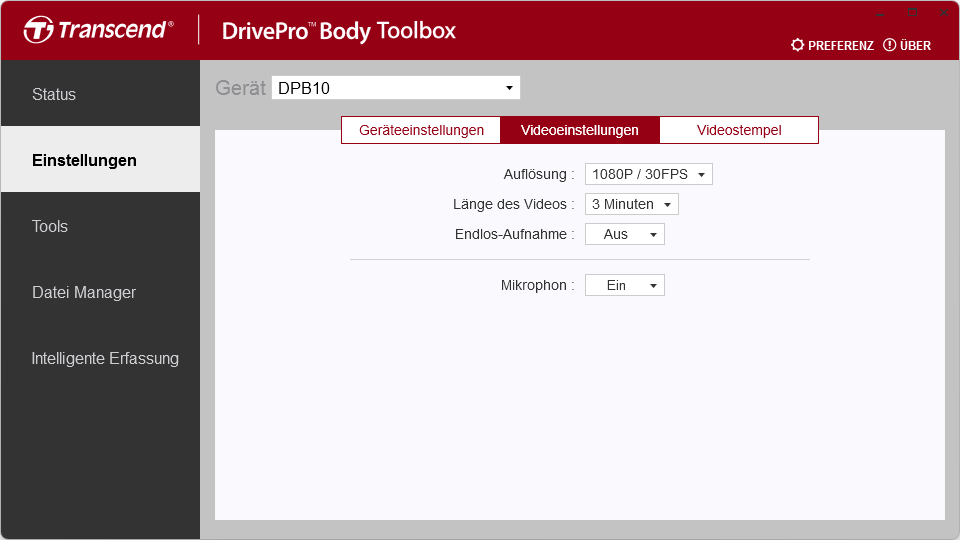Viewport: 960px width, 540px height.
Task: Click the Endlos-Aufnahme label
Action: pos(514,234)
